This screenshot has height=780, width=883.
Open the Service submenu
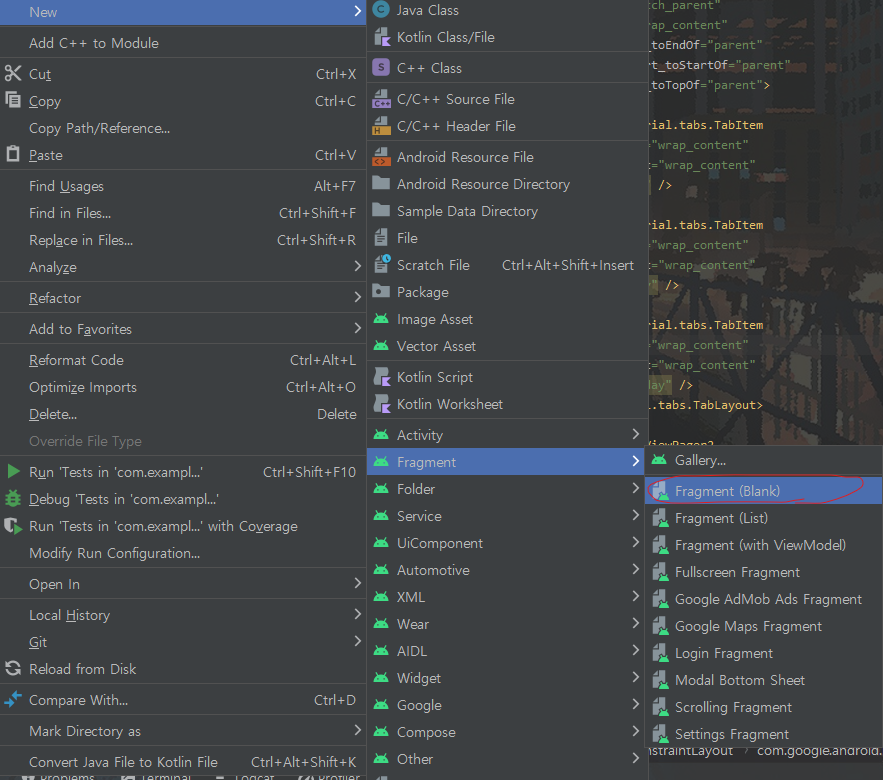pyautogui.click(x=507, y=516)
